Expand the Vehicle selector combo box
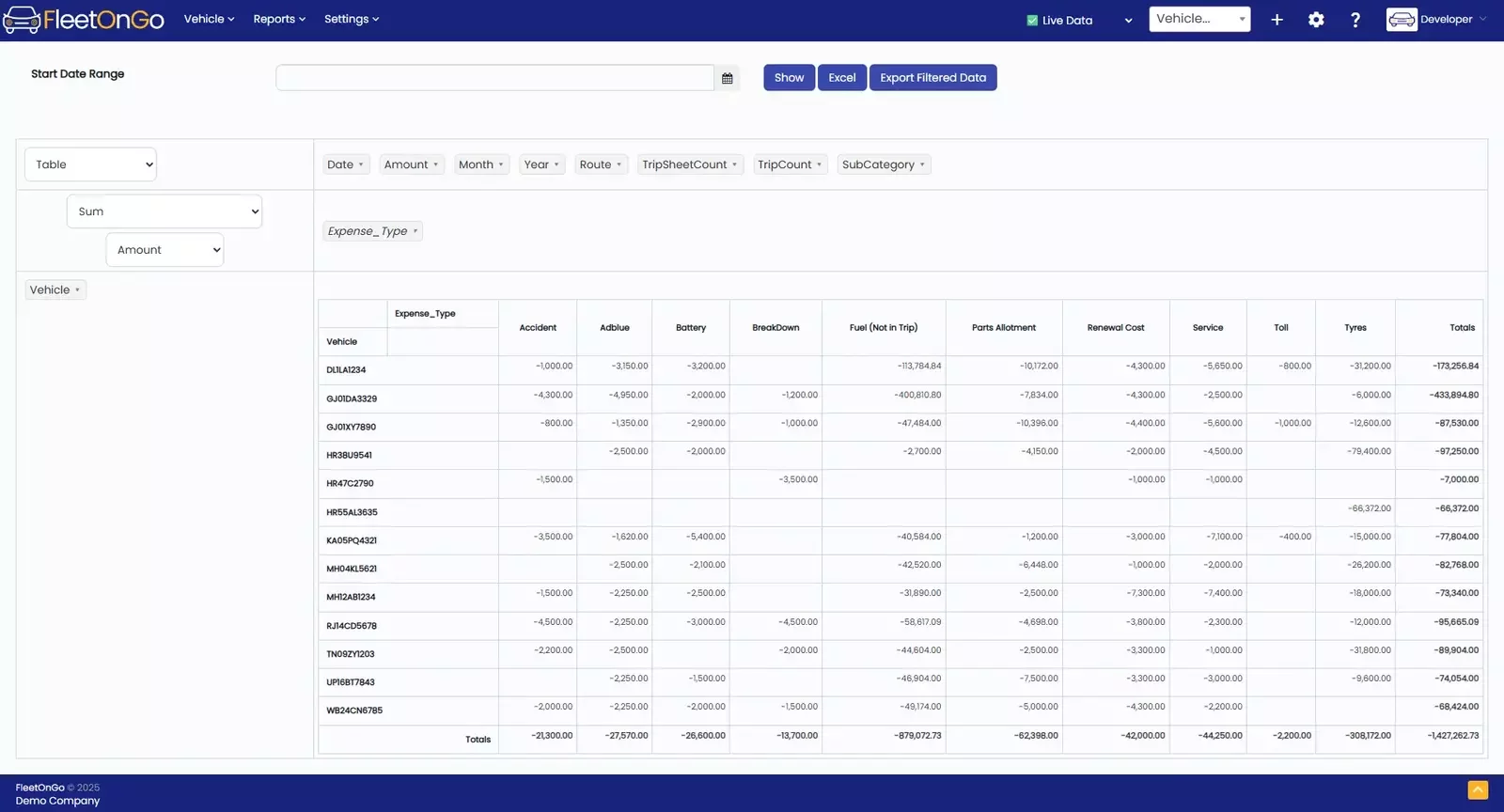Viewport: 1504px width, 812px height. [x=1199, y=19]
